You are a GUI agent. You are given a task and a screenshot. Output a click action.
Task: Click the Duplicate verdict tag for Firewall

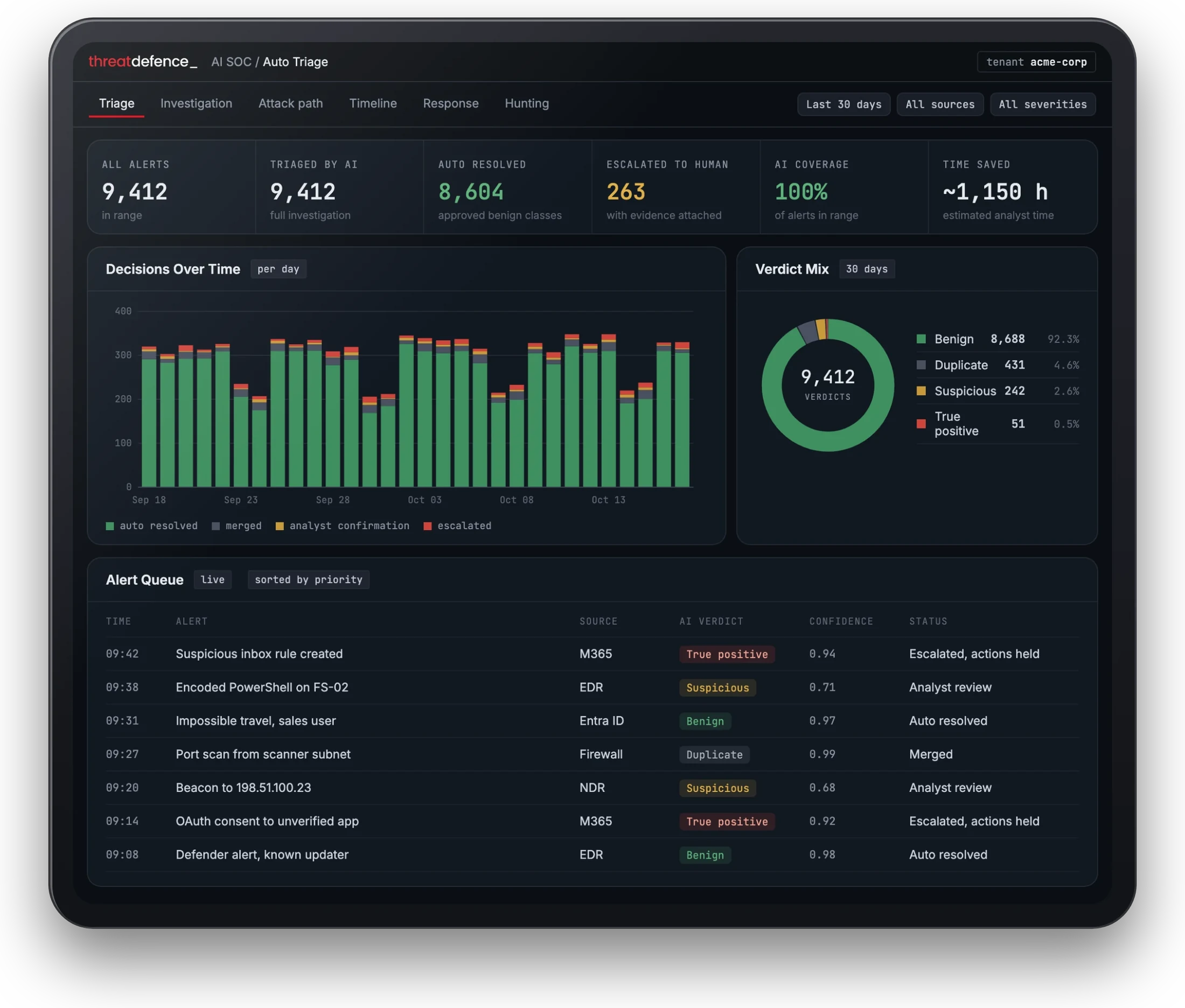point(714,755)
